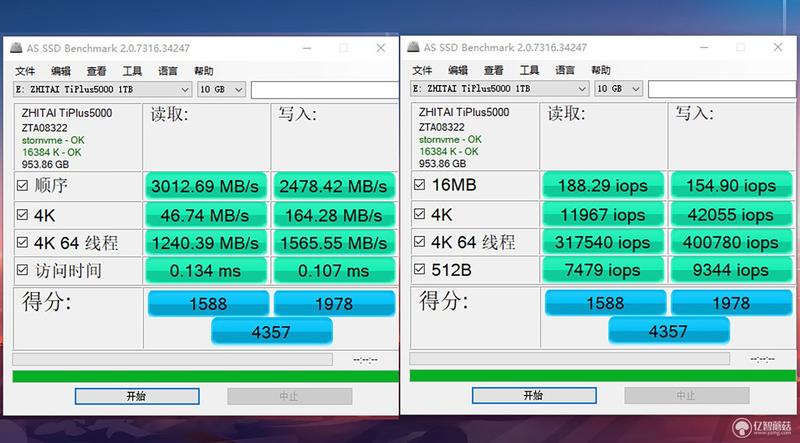800x443 pixels.
Task: Open 编辑 menu in right benchmark window
Action: click(458, 70)
